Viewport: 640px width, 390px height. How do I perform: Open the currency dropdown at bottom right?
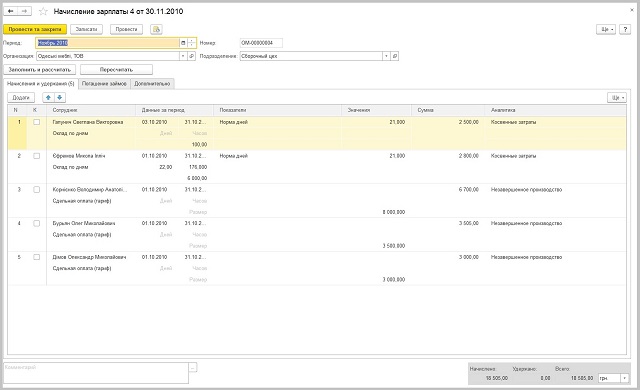tap(624, 379)
